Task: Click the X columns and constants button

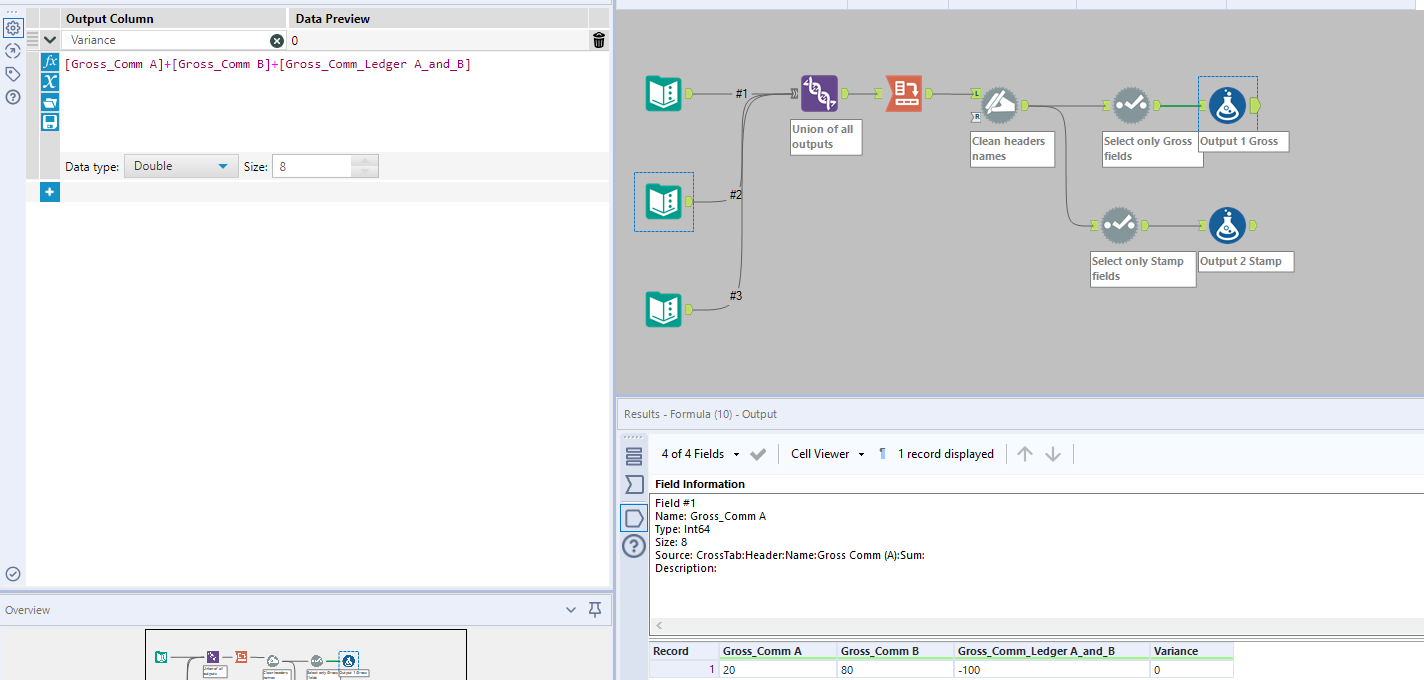Action: (50, 82)
